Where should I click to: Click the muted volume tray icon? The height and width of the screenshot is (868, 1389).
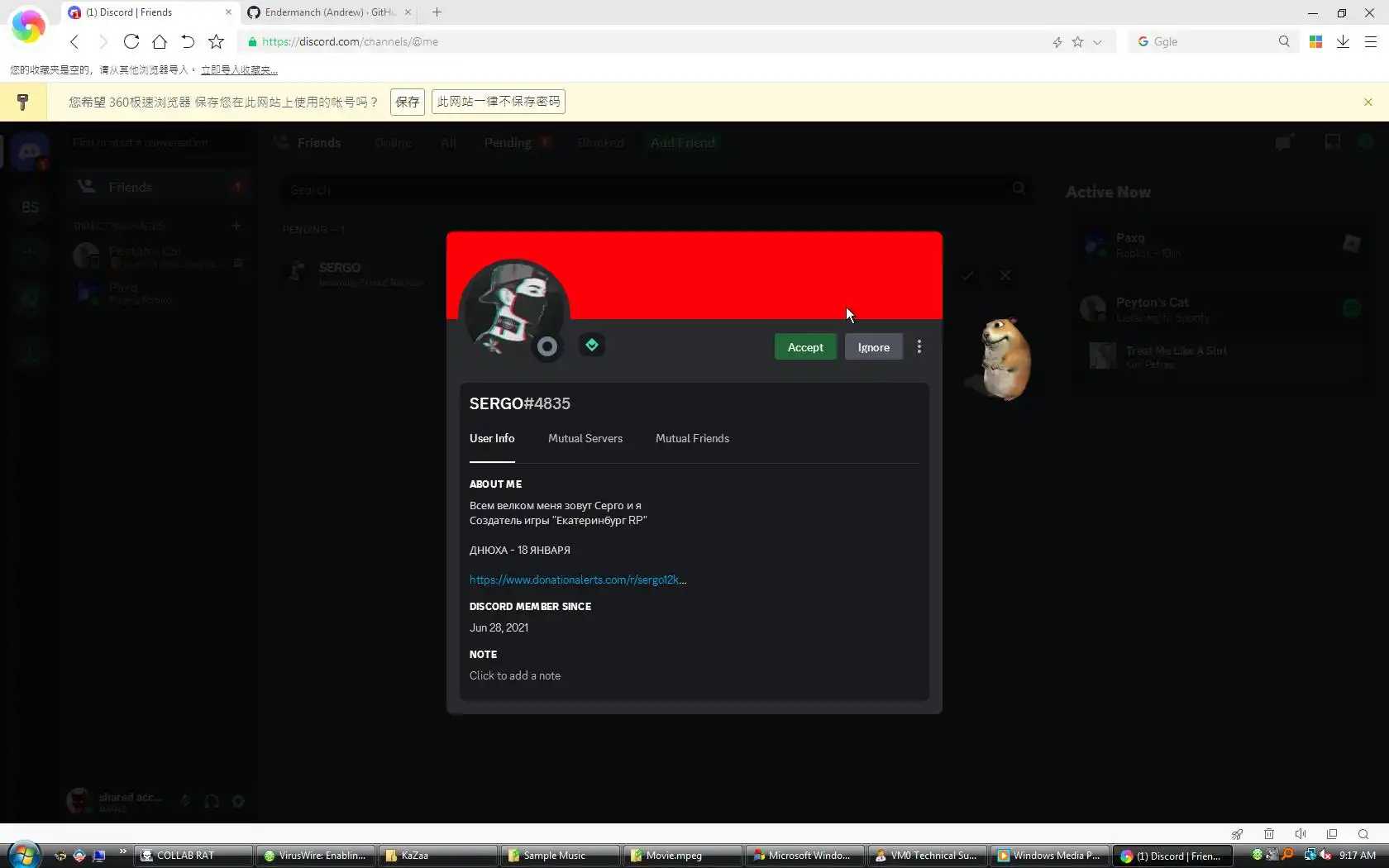click(x=1325, y=855)
